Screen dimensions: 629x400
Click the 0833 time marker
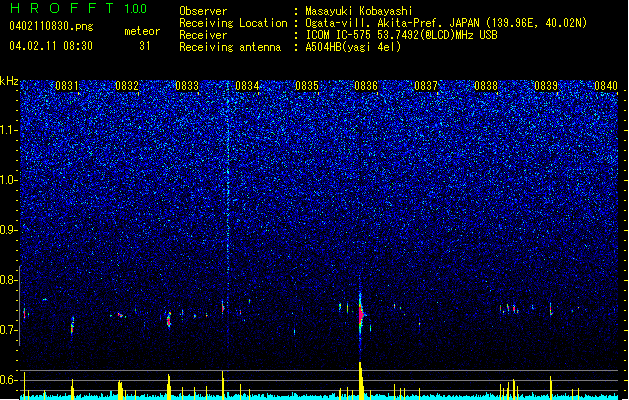(x=187, y=86)
